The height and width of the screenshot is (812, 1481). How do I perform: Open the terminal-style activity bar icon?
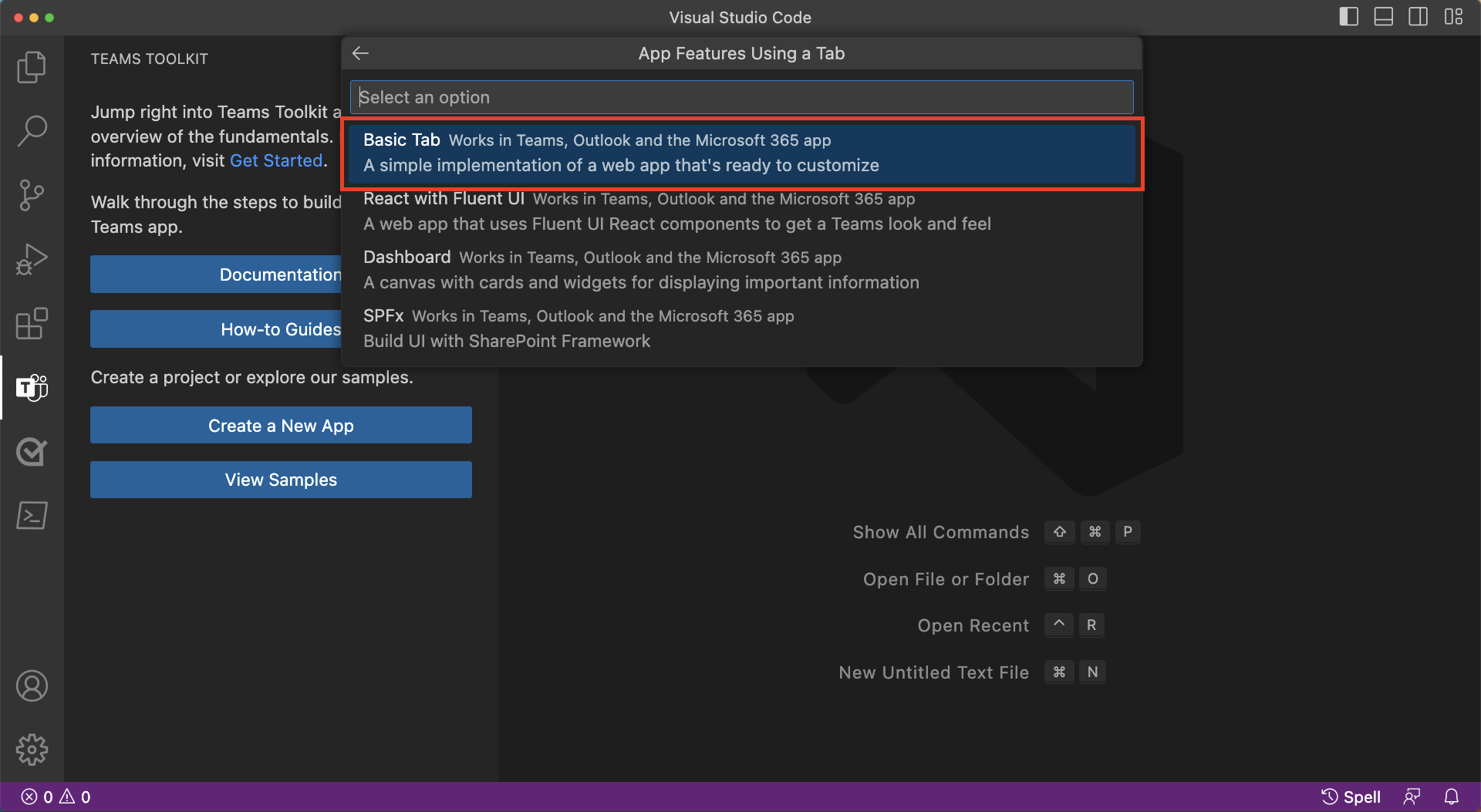click(32, 515)
